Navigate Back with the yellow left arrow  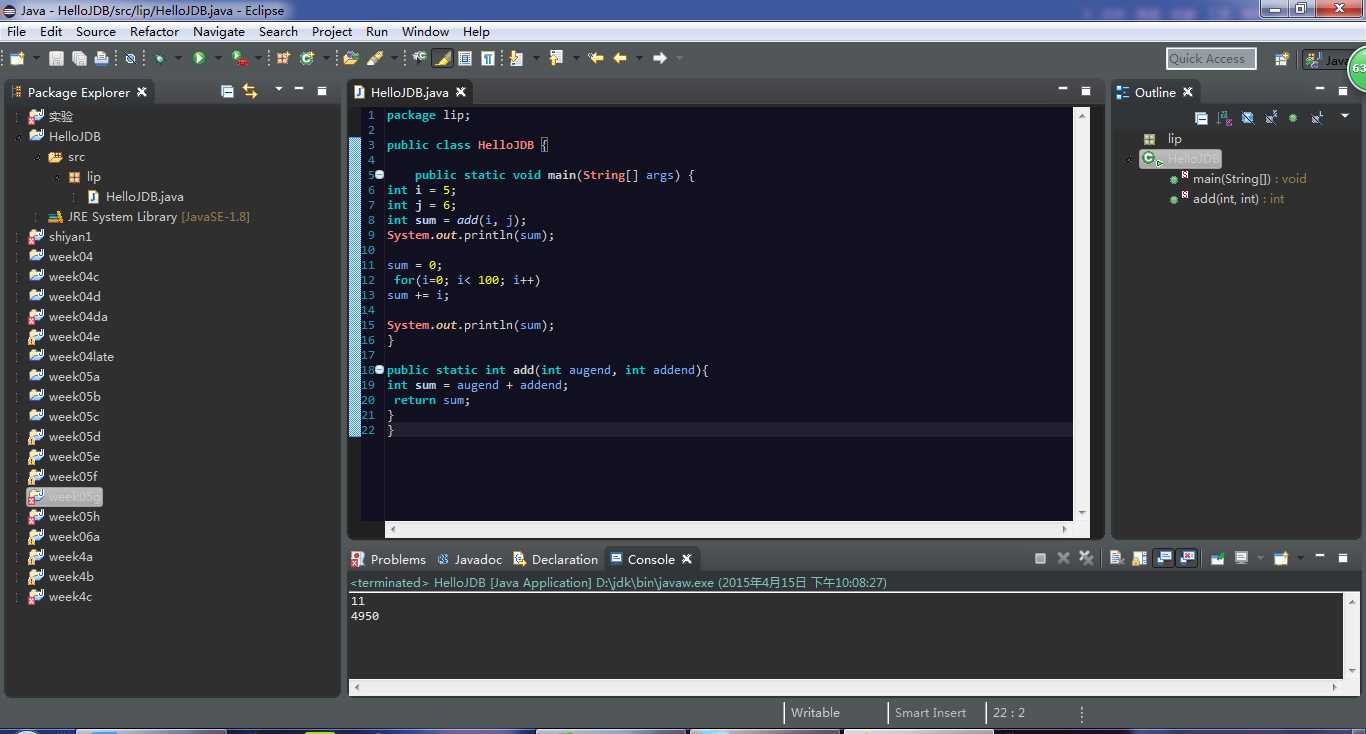click(620, 58)
